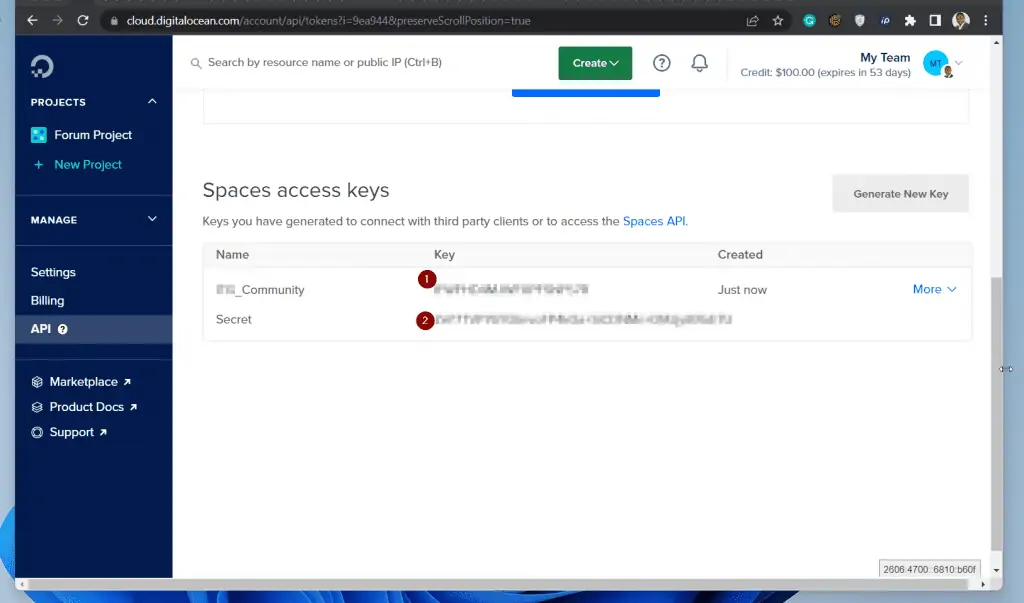1024x603 pixels.
Task: Click the 'My Team' name text
Action: (885, 57)
